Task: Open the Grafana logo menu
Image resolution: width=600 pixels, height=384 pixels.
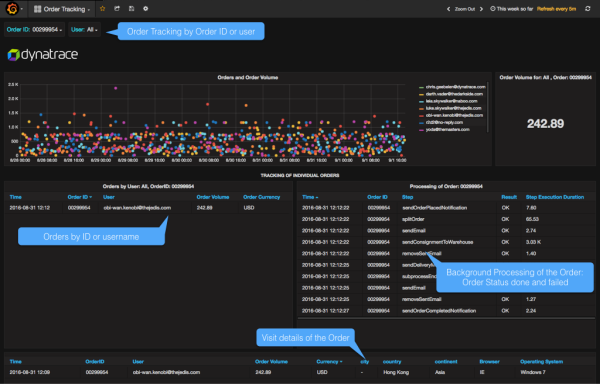Action: point(12,9)
